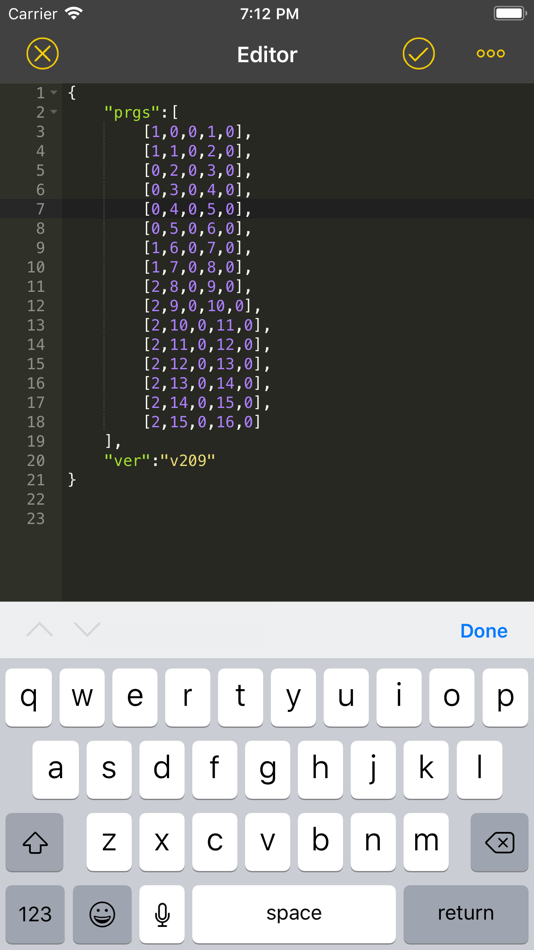The image size is (534, 950).
Task: Tap the b key
Action: [x=320, y=842]
